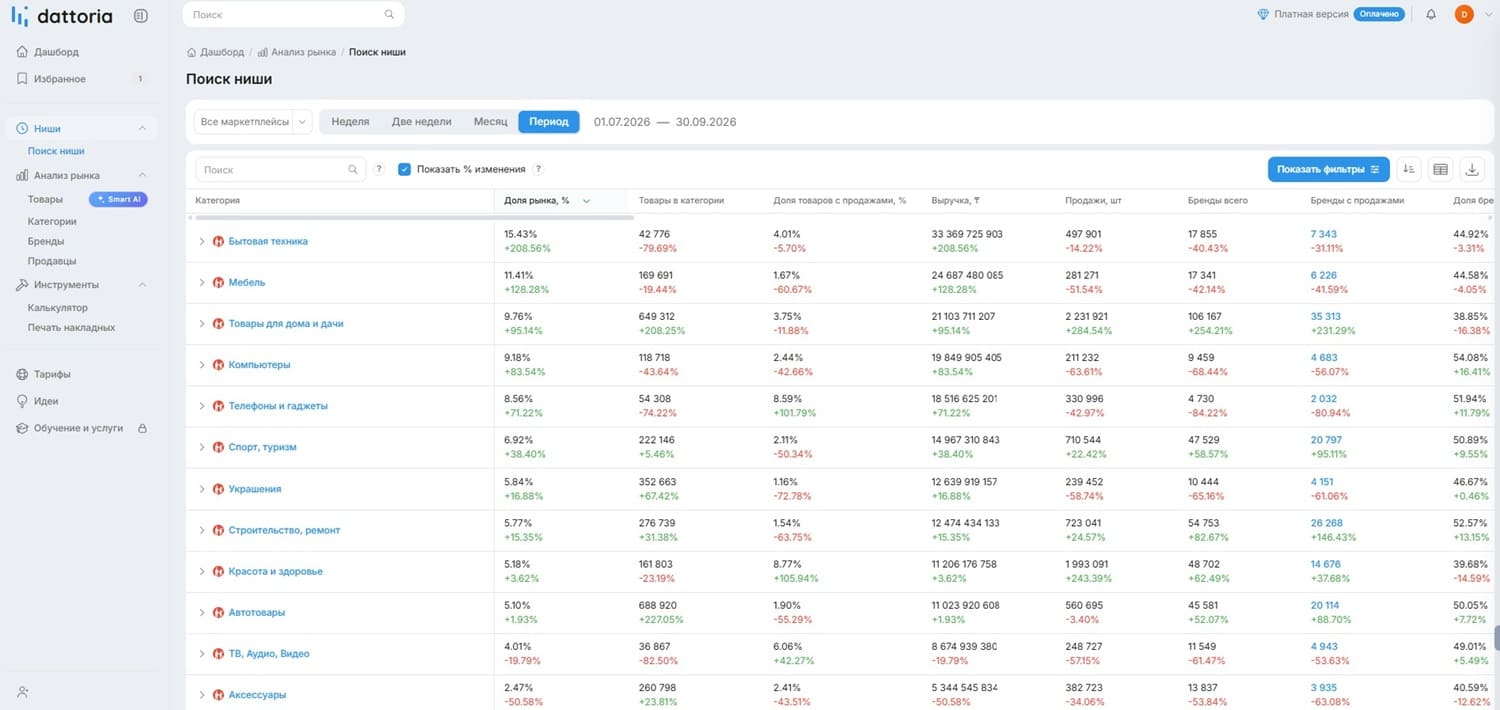The height and width of the screenshot is (710, 1500).
Task: Toggle the Показать % изменения checkbox
Action: click(x=404, y=170)
